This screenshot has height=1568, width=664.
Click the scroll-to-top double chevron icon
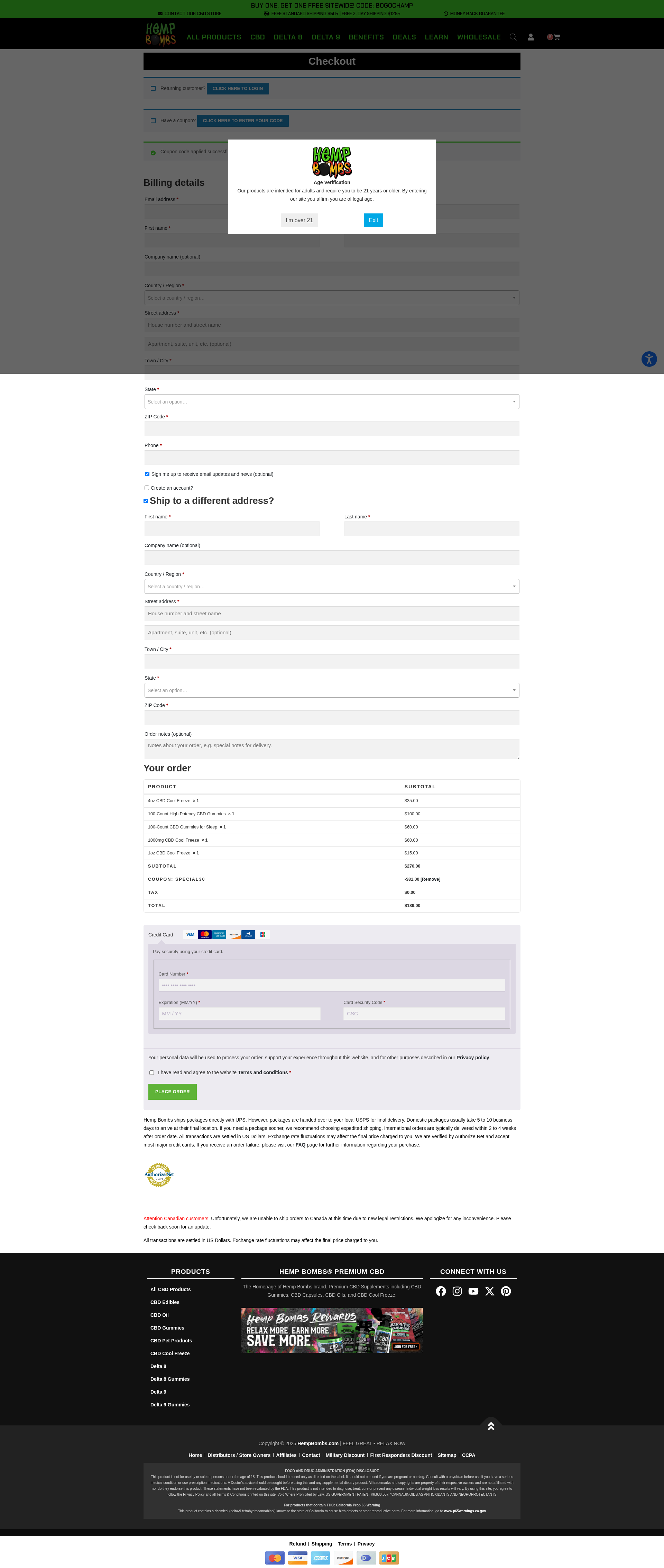[491, 1426]
